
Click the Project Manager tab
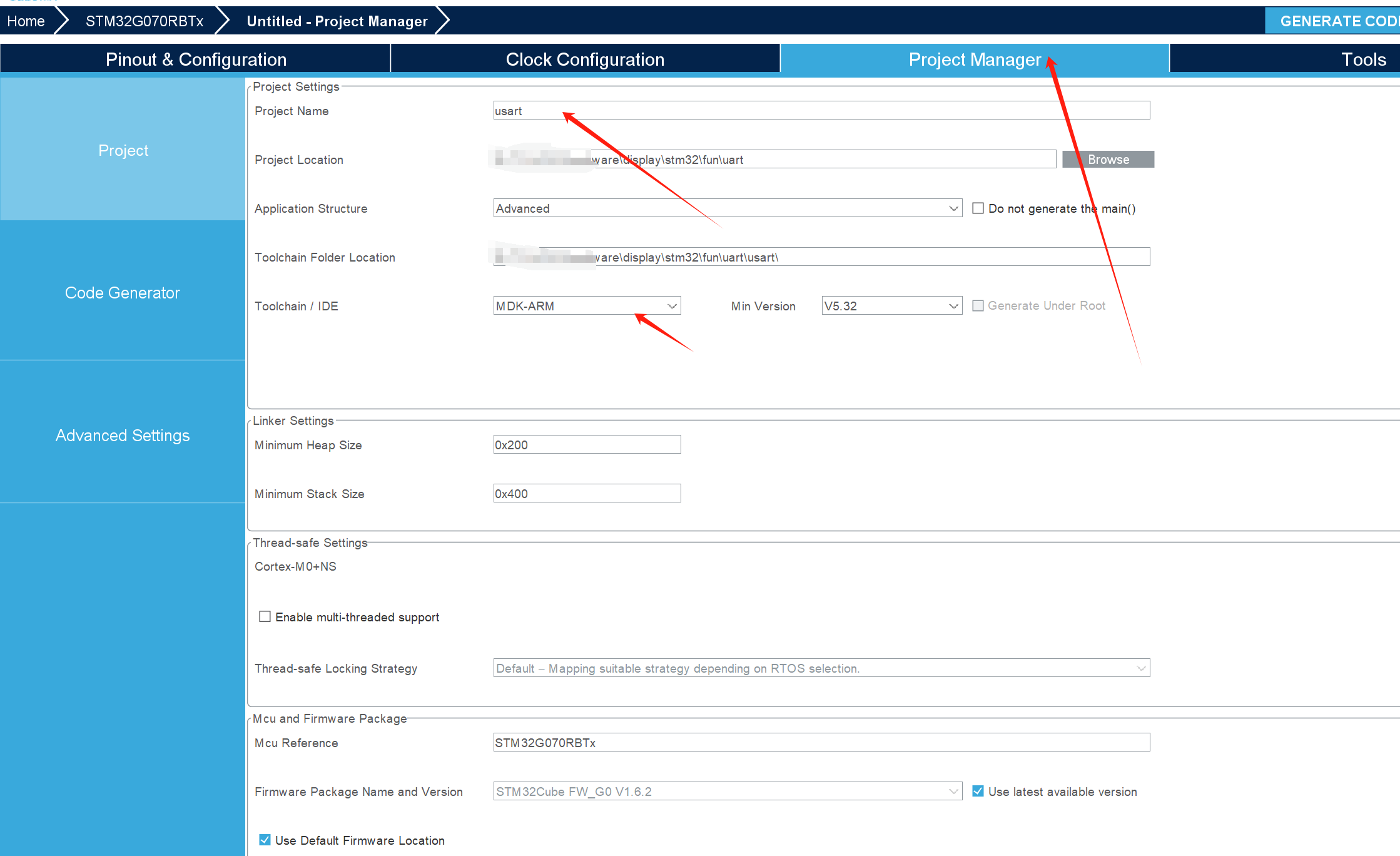[x=974, y=59]
